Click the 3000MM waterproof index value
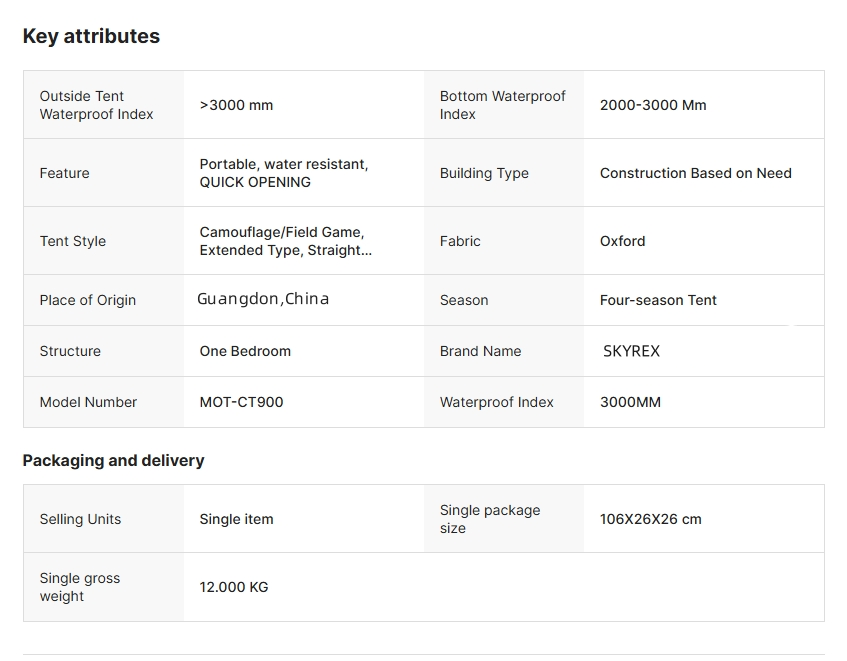847x661 pixels. [x=630, y=402]
